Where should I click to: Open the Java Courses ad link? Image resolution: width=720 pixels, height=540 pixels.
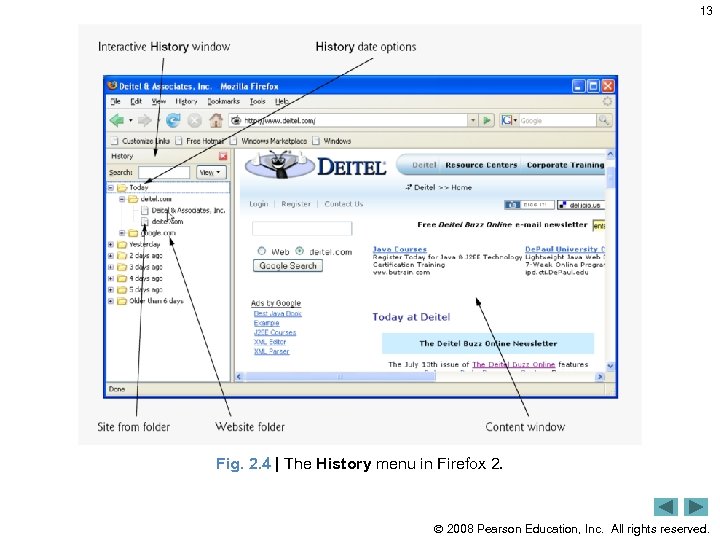pyautogui.click(x=400, y=249)
